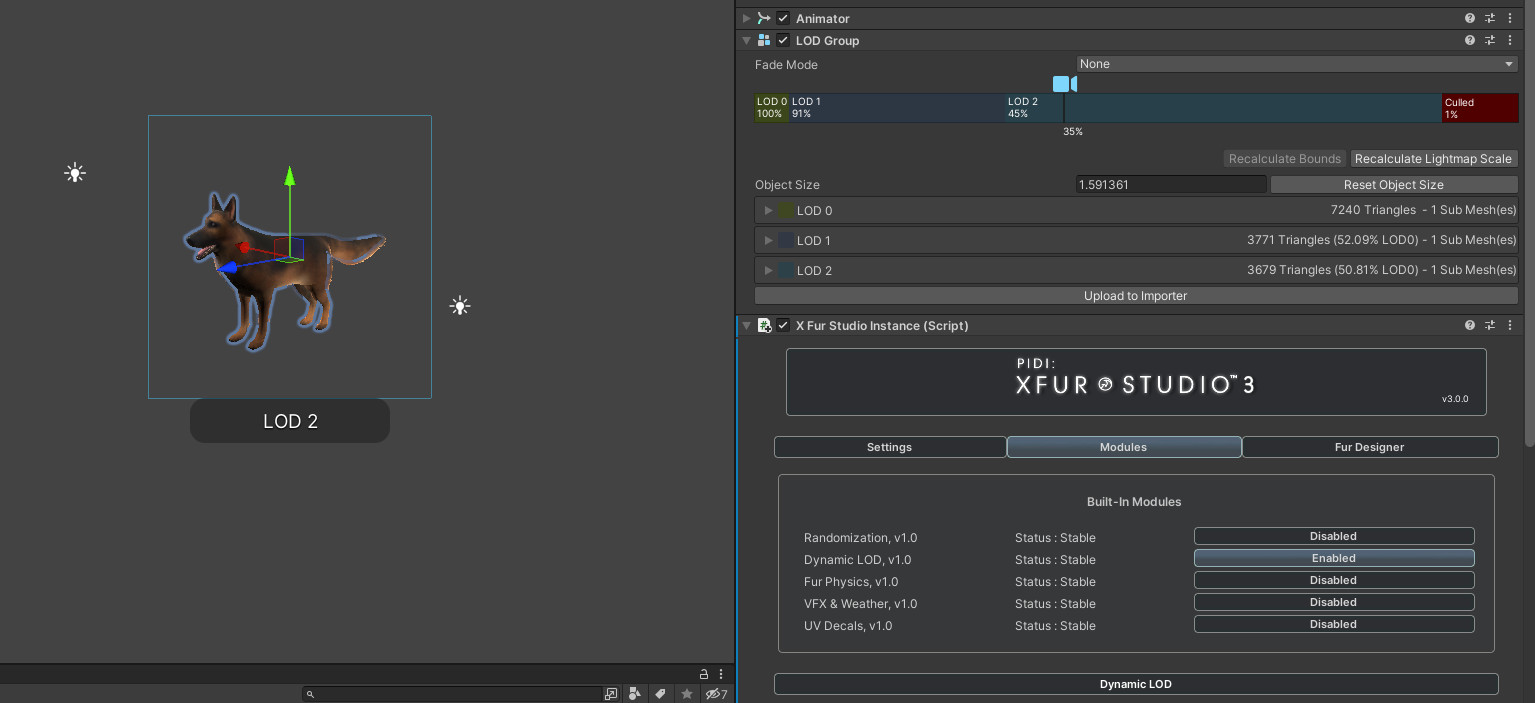Toggle the Animator component checkbox
Viewport: 1535px width, 703px height.
click(x=784, y=18)
